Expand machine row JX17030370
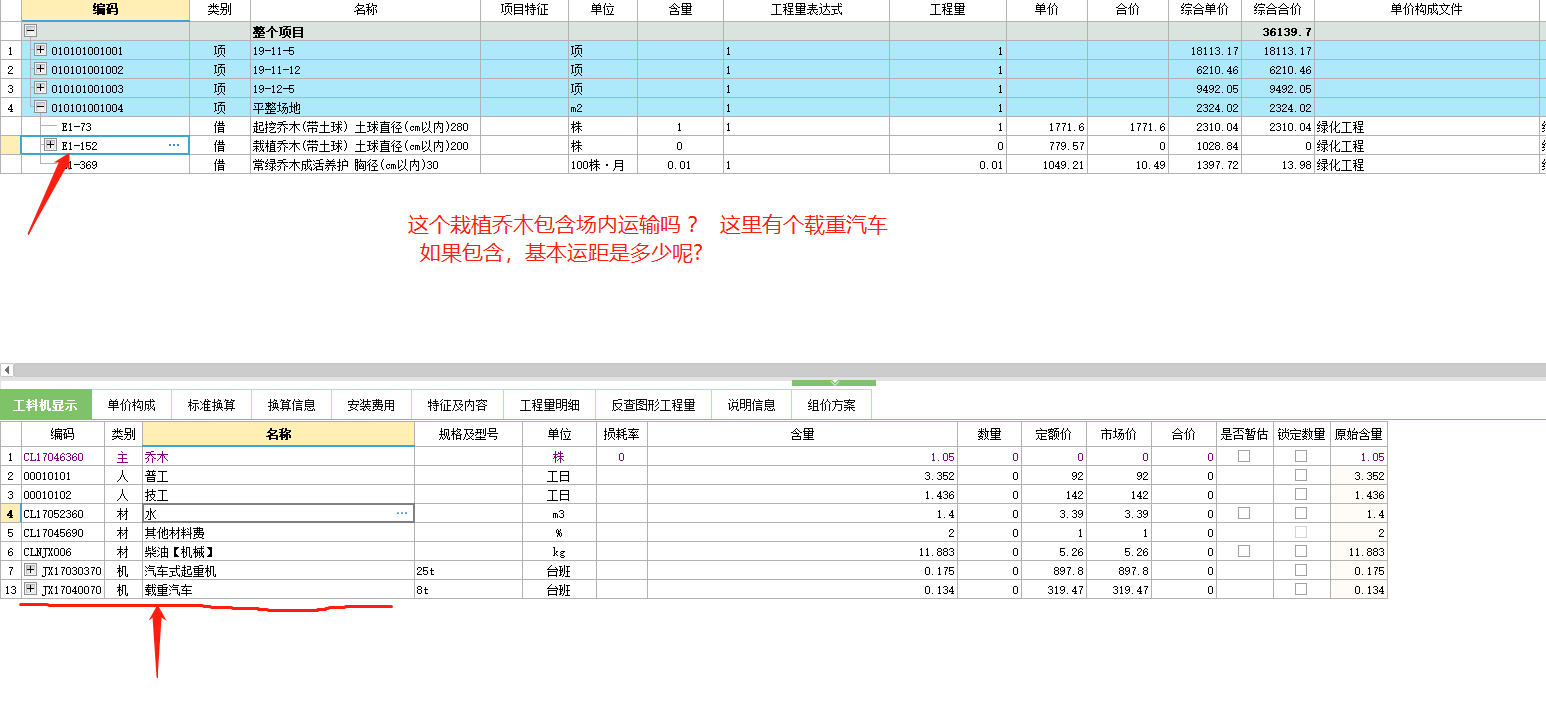 (x=30, y=571)
